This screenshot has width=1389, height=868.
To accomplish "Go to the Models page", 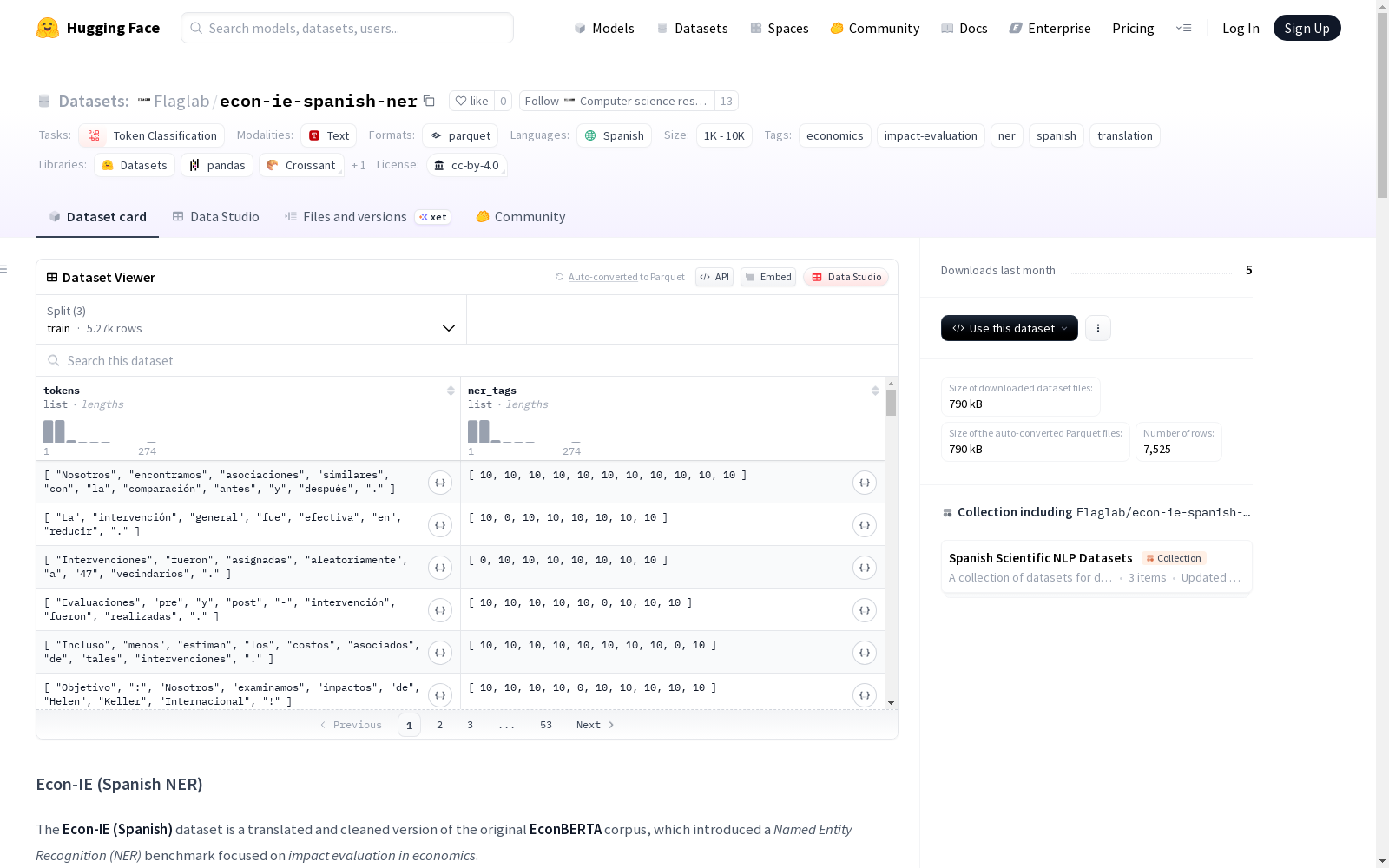I will coord(604,28).
